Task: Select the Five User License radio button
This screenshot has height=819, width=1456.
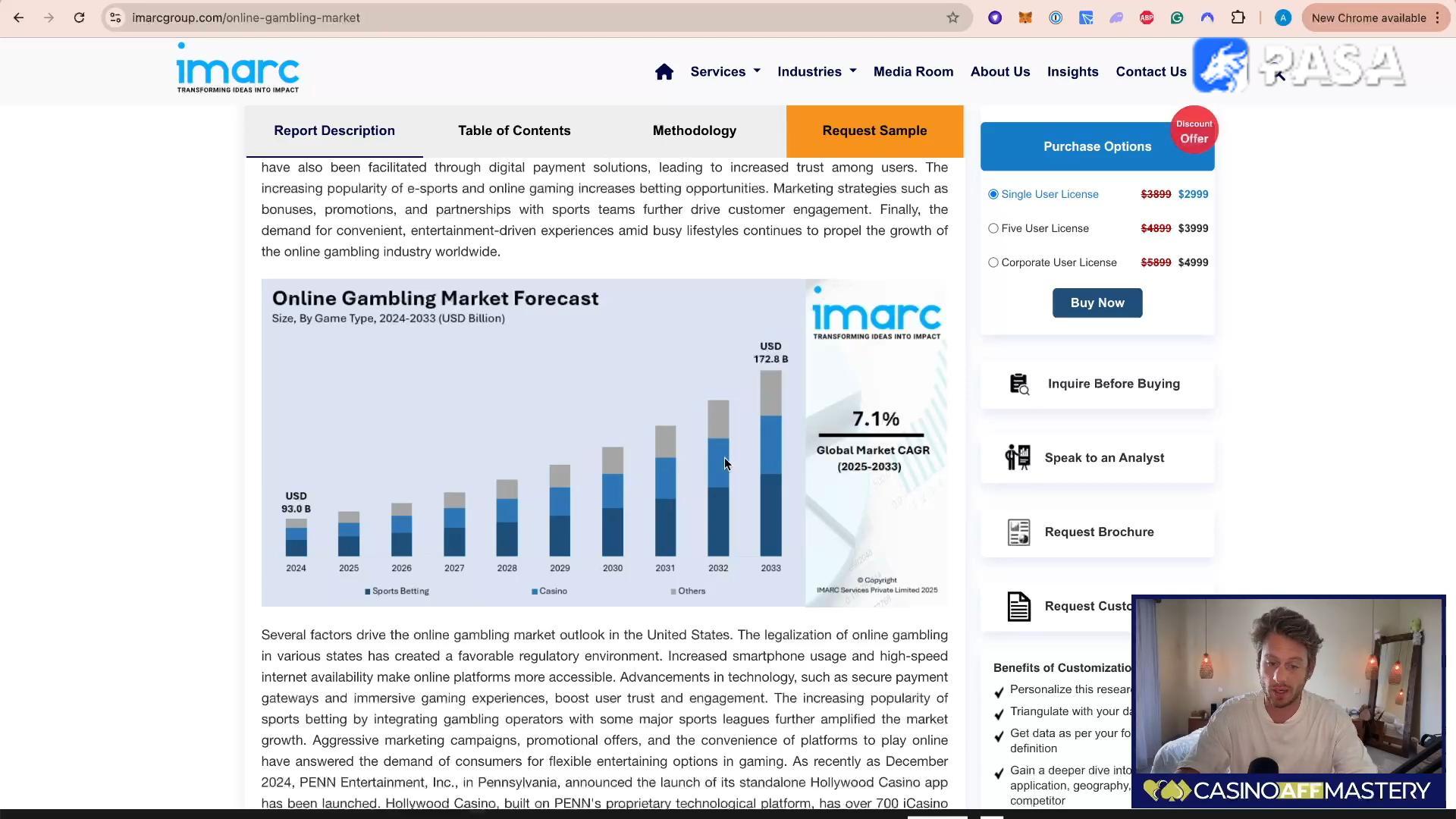Action: point(993,228)
